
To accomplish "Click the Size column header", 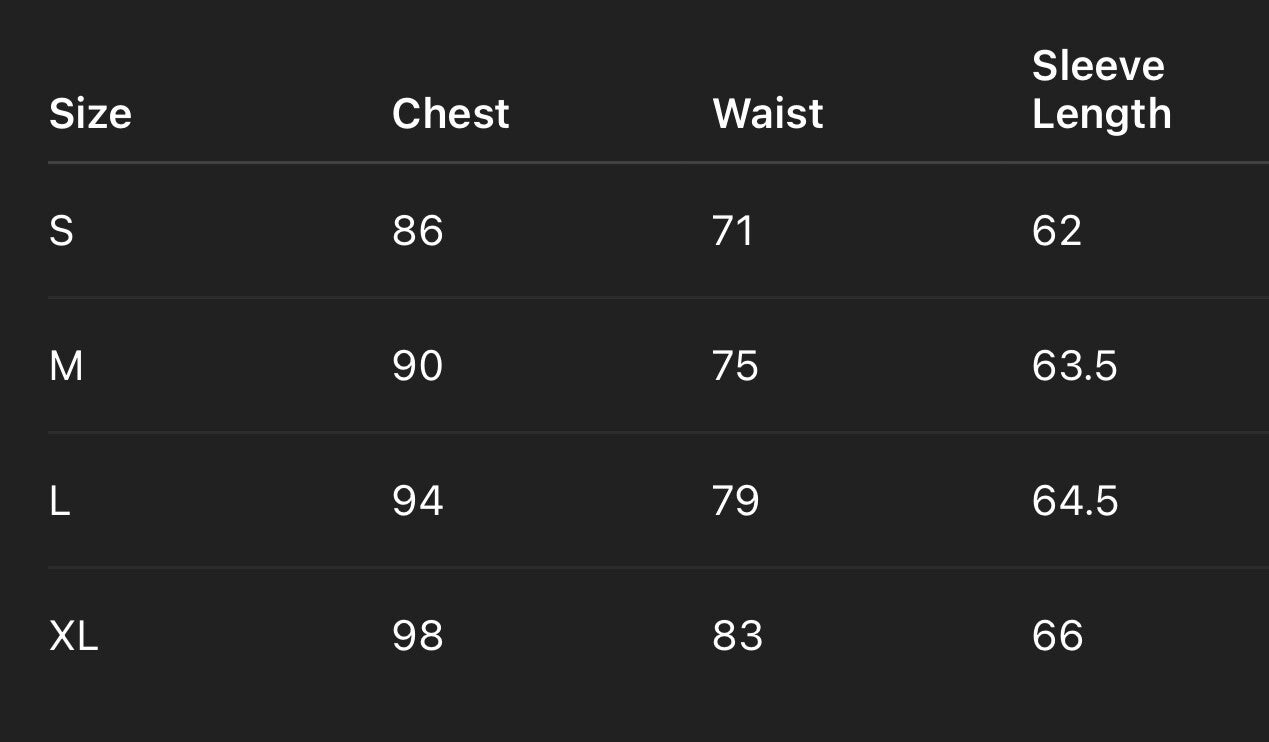I will tap(90, 114).
